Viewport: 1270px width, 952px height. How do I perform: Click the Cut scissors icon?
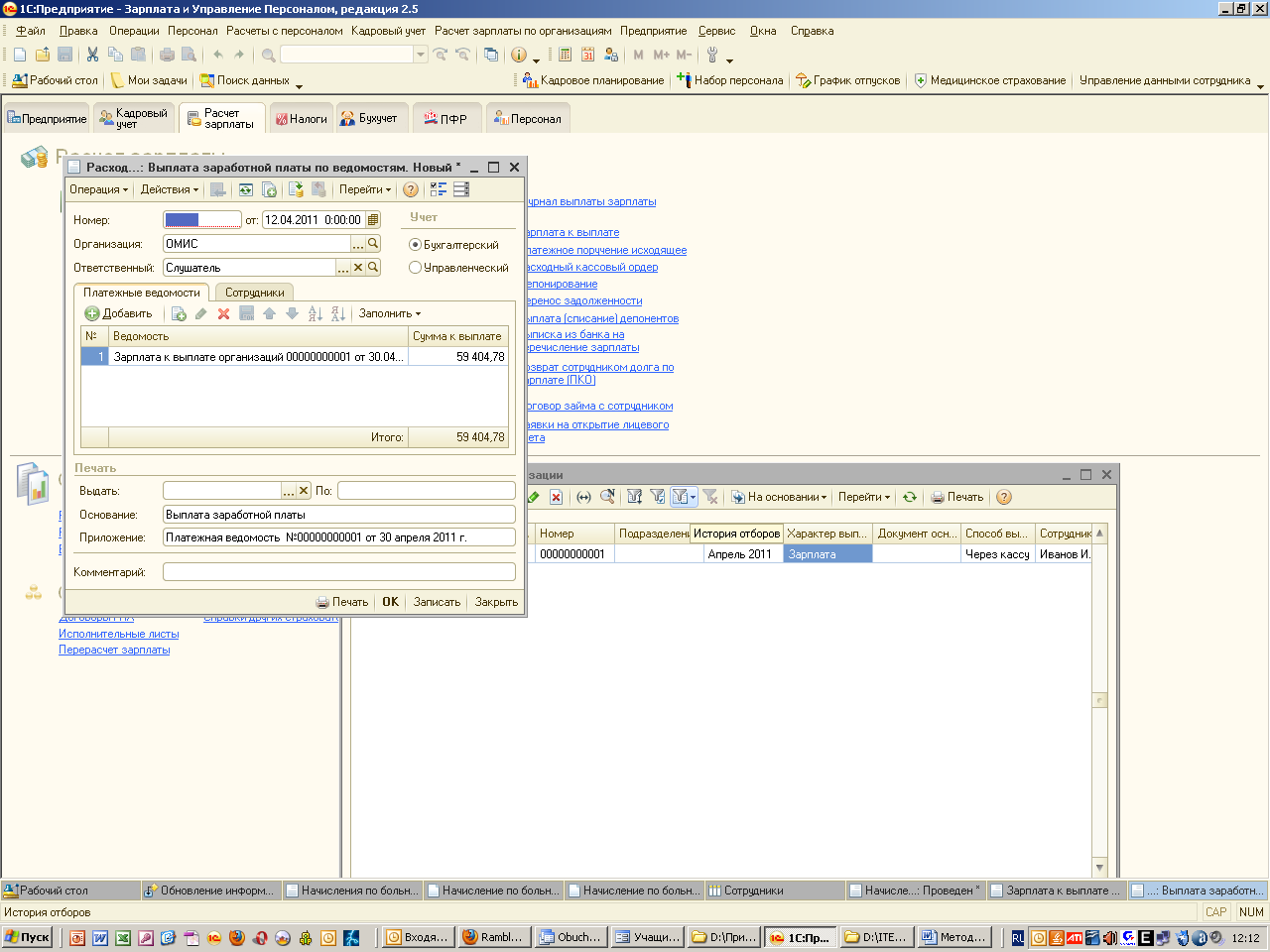[x=92, y=55]
